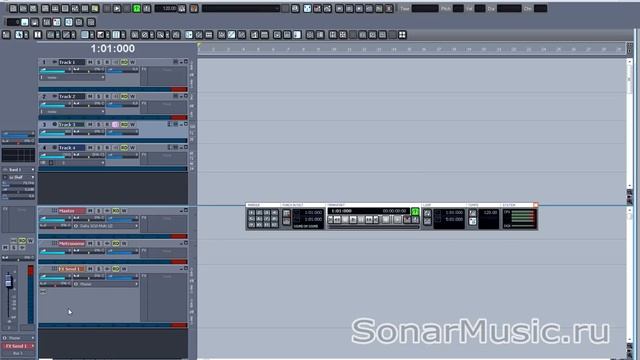The image size is (640, 360).
Task: Click the New project icon in top toolbar
Action: coord(13,8)
